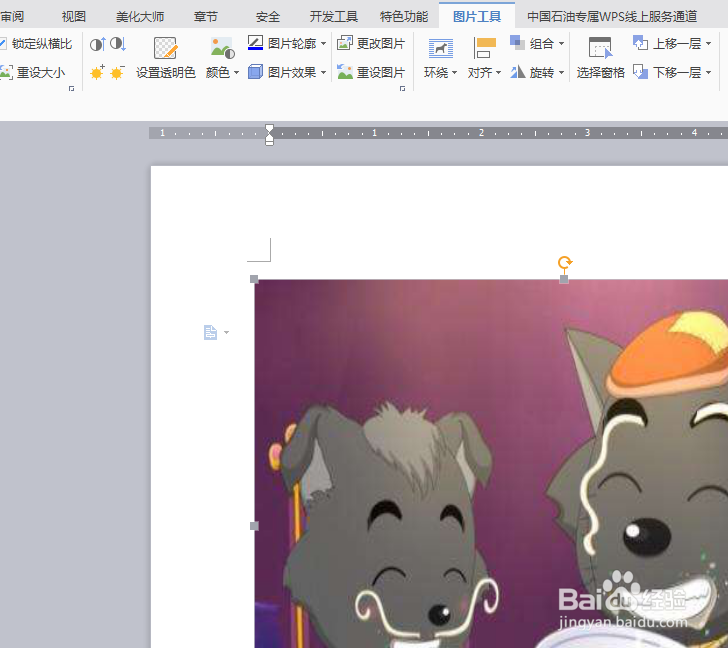The width and height of the screenshot is (728, 648).
Task: Switch to the 视图 tab
Action: click(x=74, y=17)
